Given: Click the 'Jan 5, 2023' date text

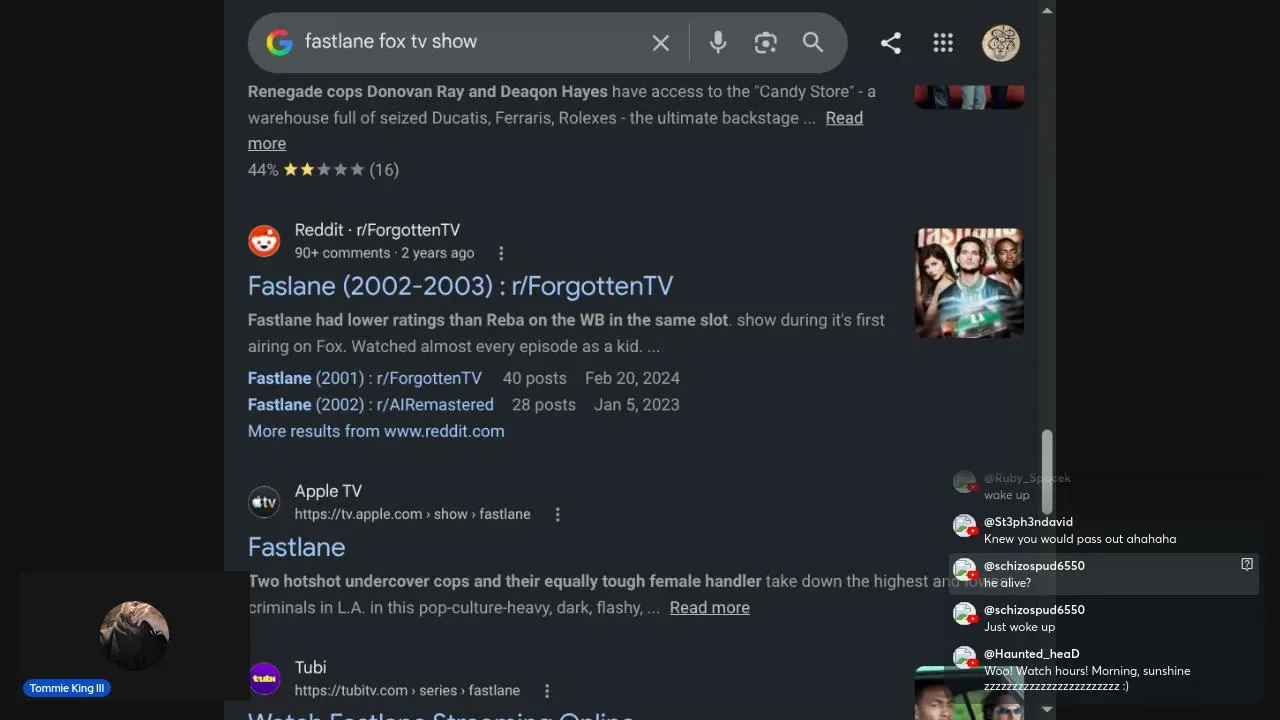Looking at the screenshot, I should [x=637, y=405].
